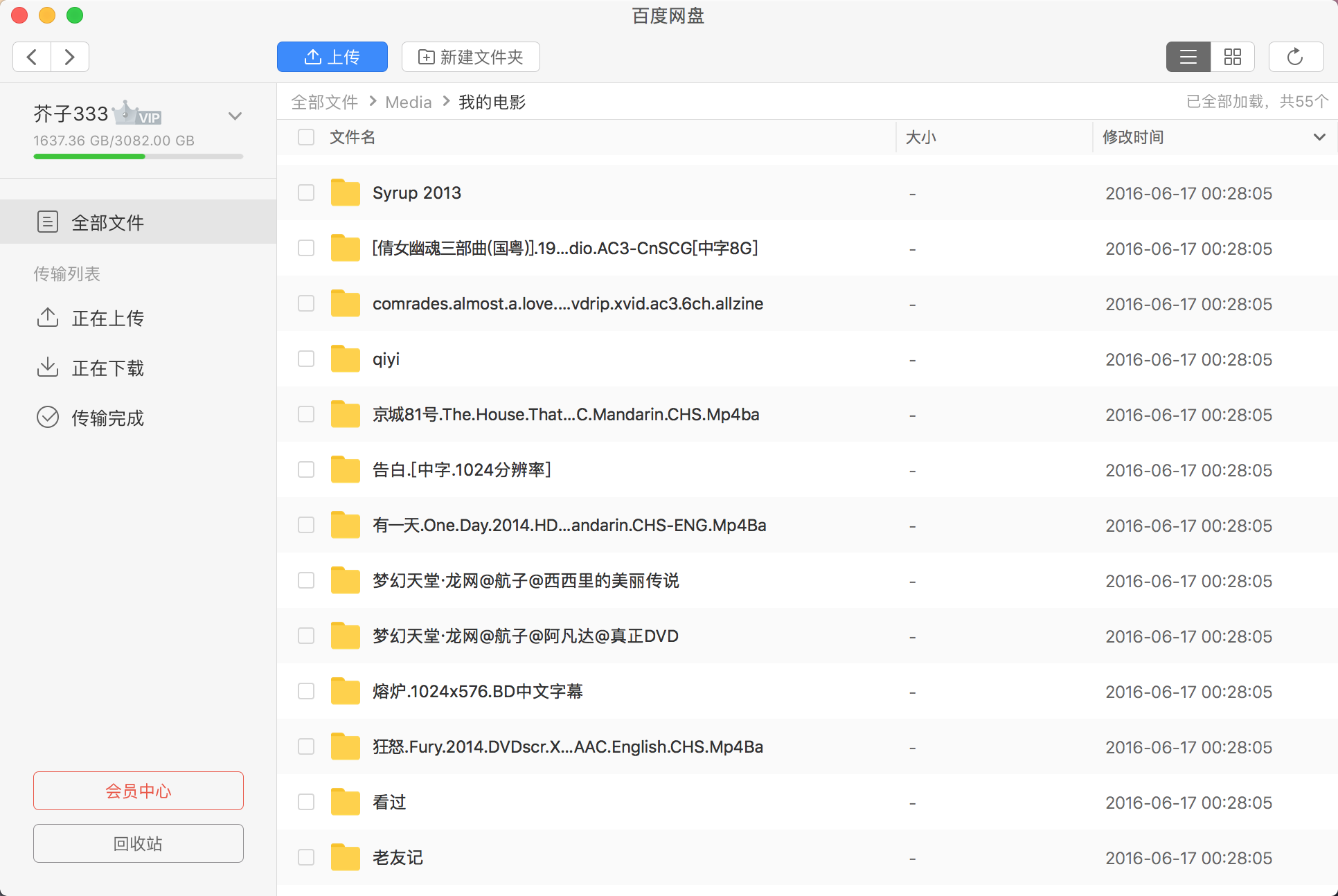Click folder icon of 有一天.One.Day.2014

345,525
